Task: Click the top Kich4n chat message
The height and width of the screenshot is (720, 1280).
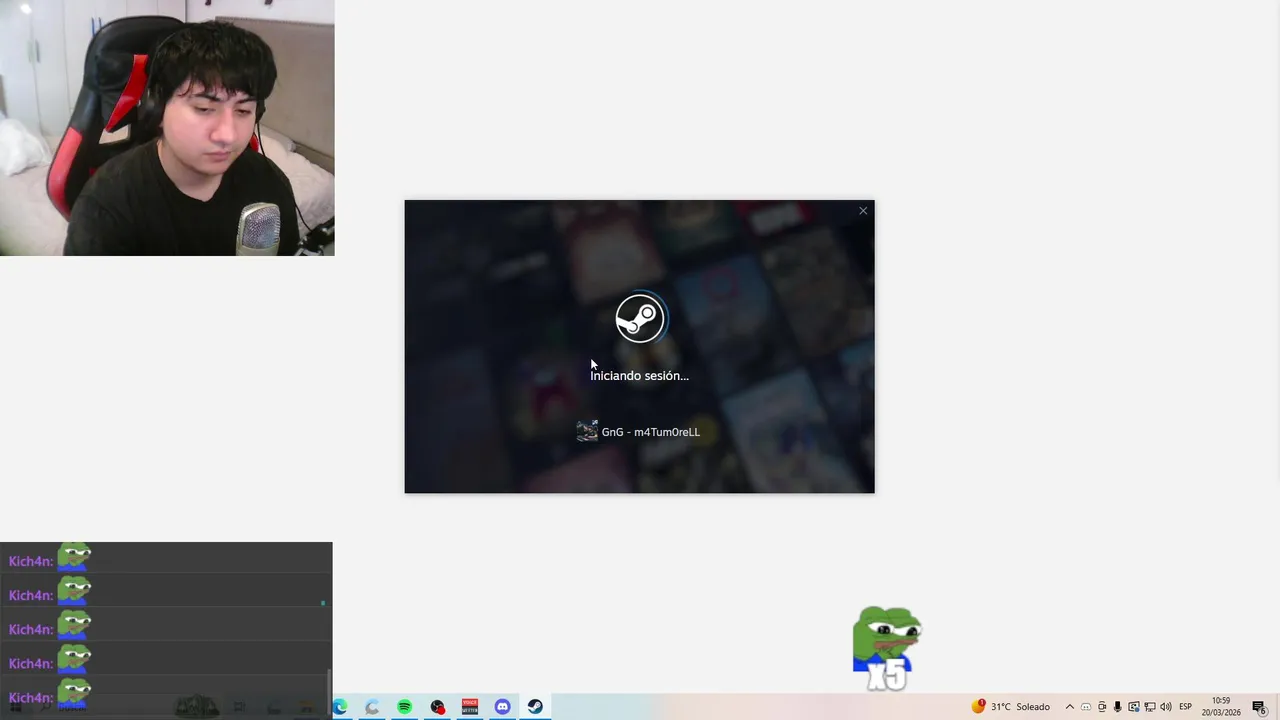Action: 166,559
